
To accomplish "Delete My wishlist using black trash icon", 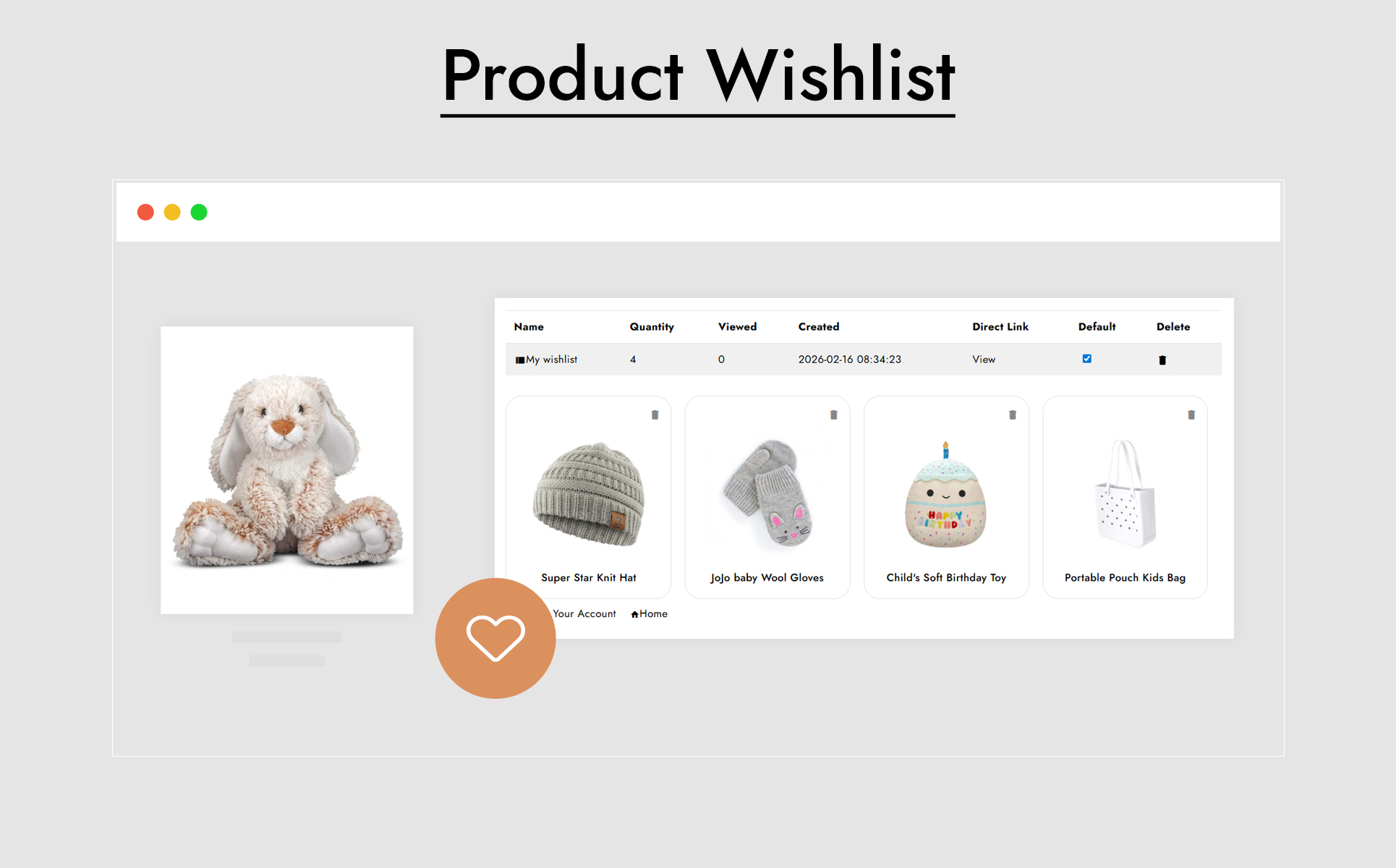I will (1162, 360).
